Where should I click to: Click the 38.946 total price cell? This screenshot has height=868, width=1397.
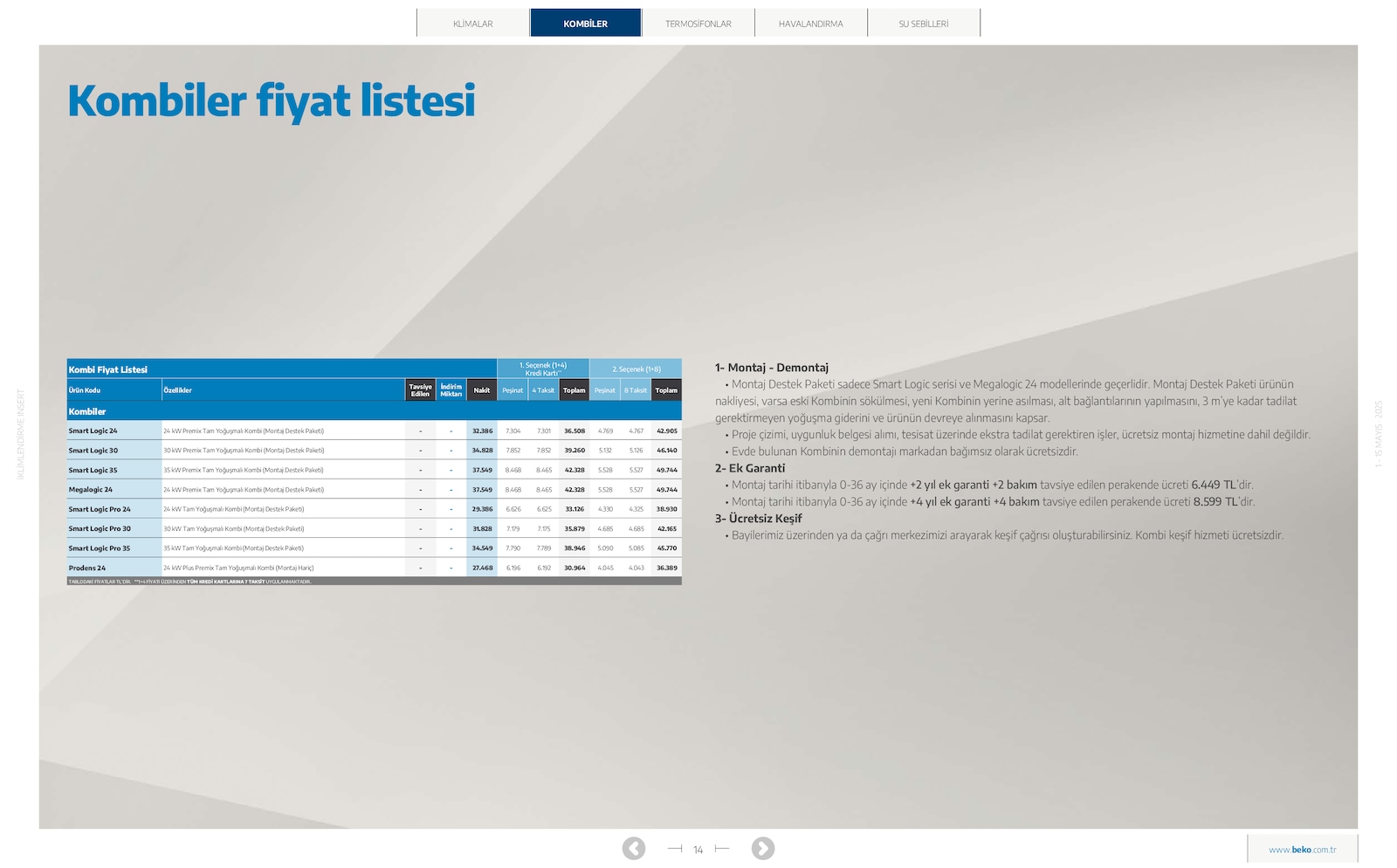click(x=575, y=548)
